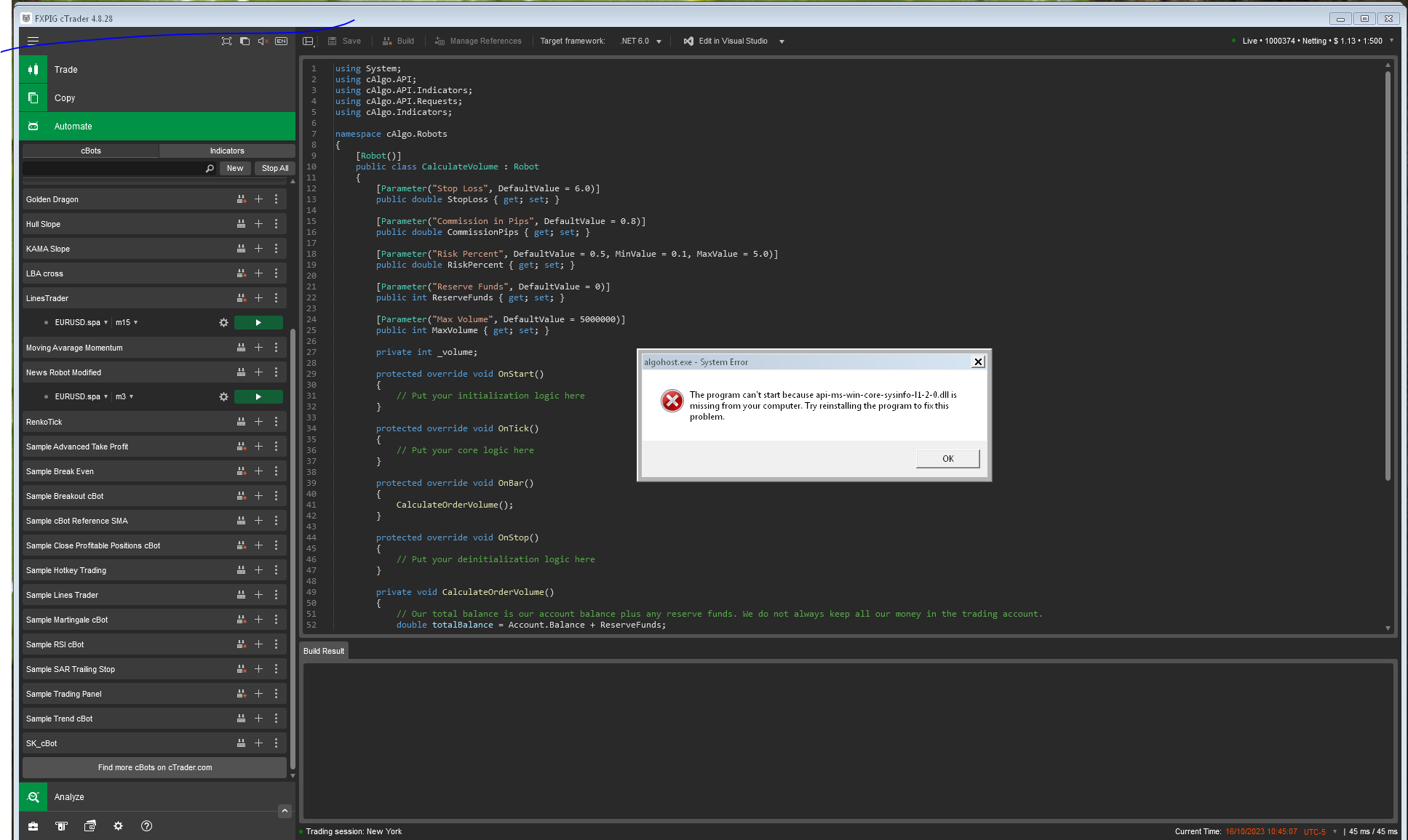1408x840 pixels.
Task: Open the settings gear in the bottom bar
Action: (118, 826)
